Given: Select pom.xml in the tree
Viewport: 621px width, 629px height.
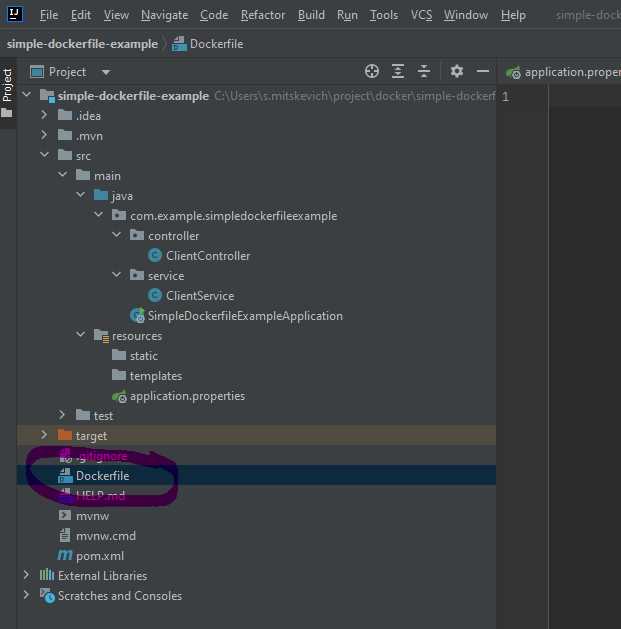Looking at the screenshot, I should click(x=99, y=556).
